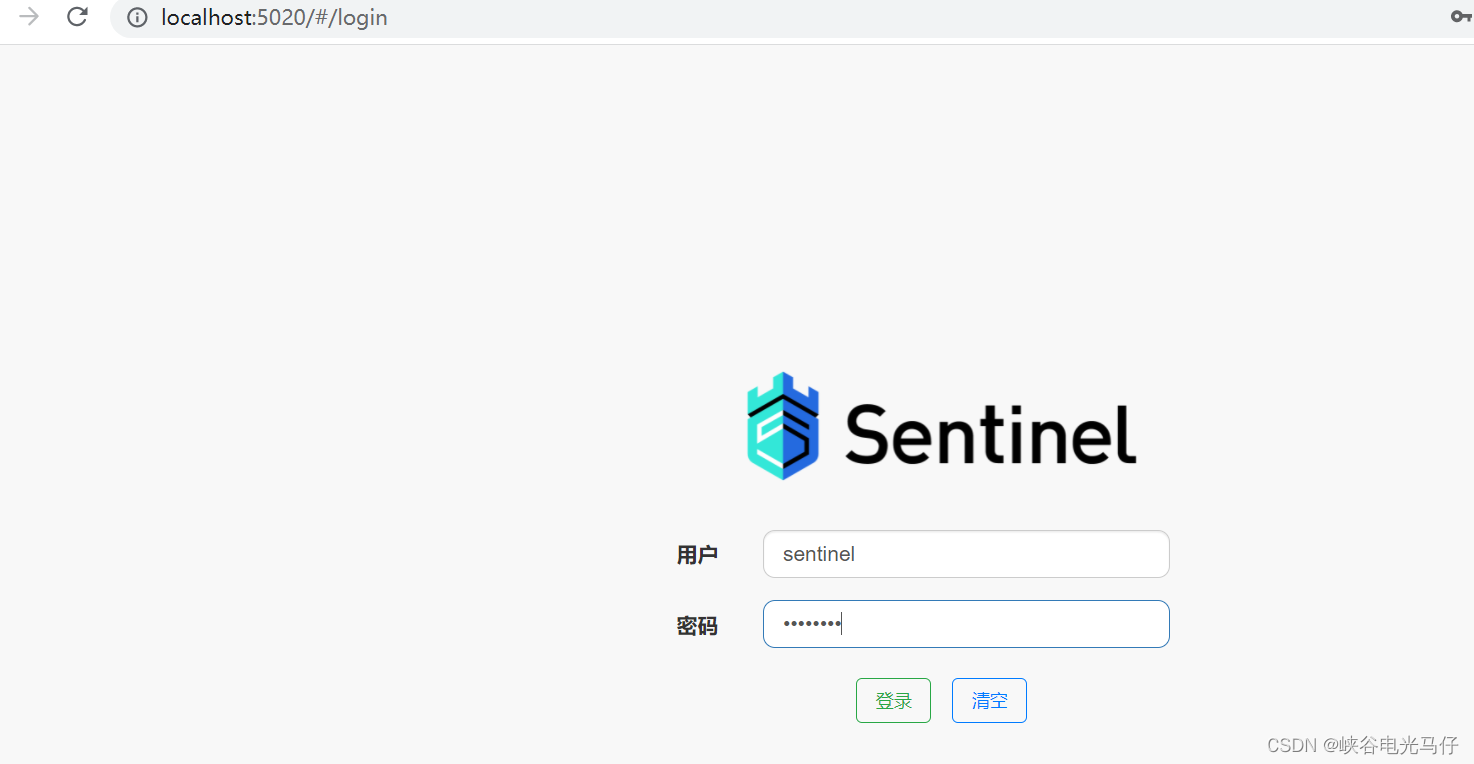
Task: Click the grayed forward navigation arrow
Action: coord(27,17)
